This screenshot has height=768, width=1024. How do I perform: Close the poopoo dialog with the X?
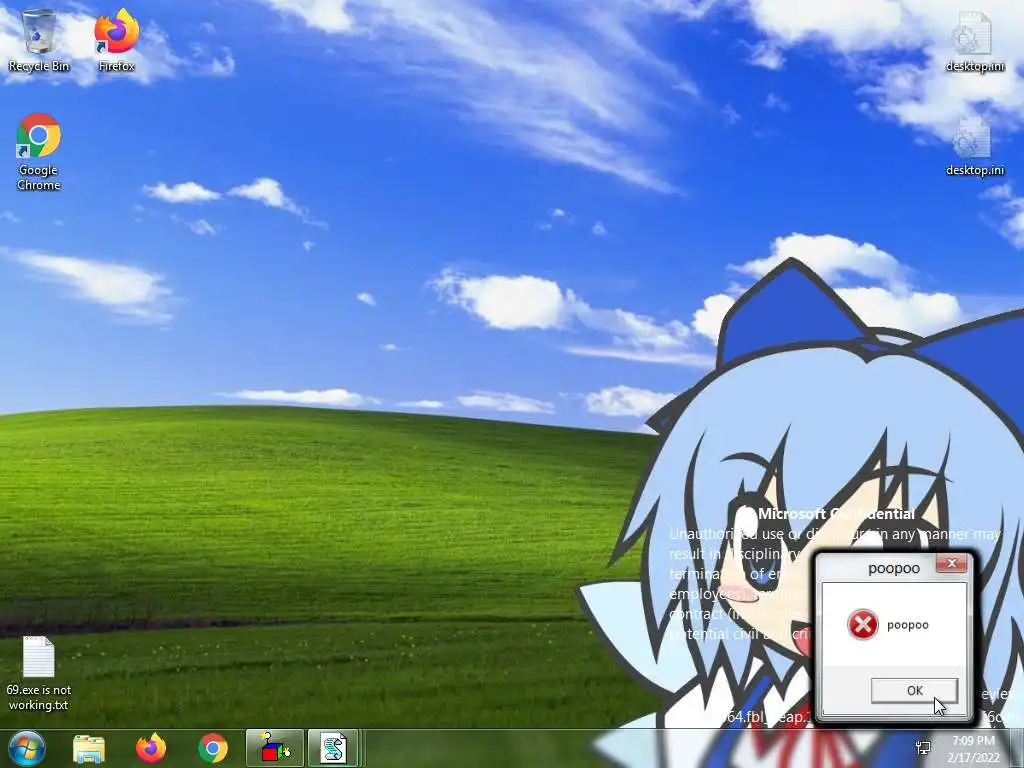coord(952,564)
